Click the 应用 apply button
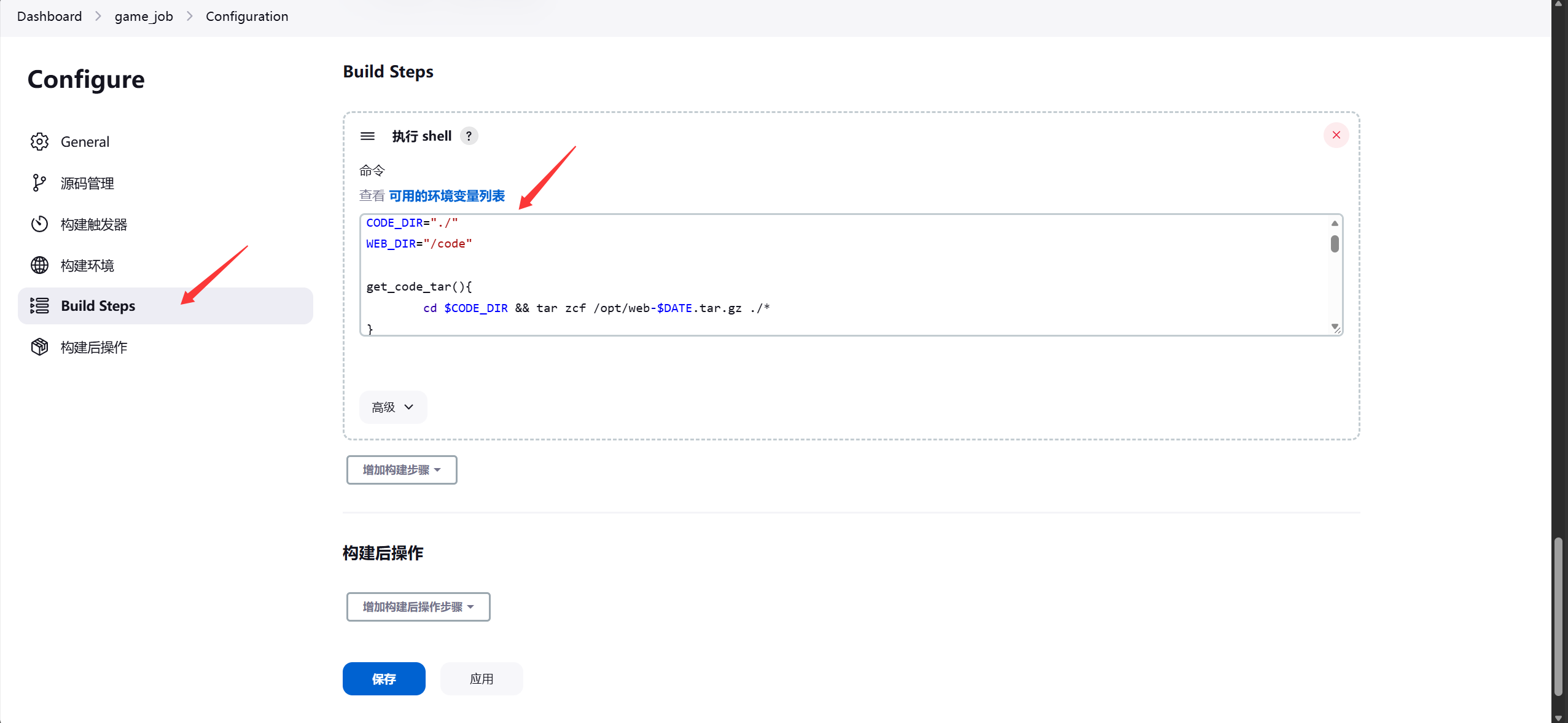The width and height of the screenshot is (1568, 723). click(482, 679)
